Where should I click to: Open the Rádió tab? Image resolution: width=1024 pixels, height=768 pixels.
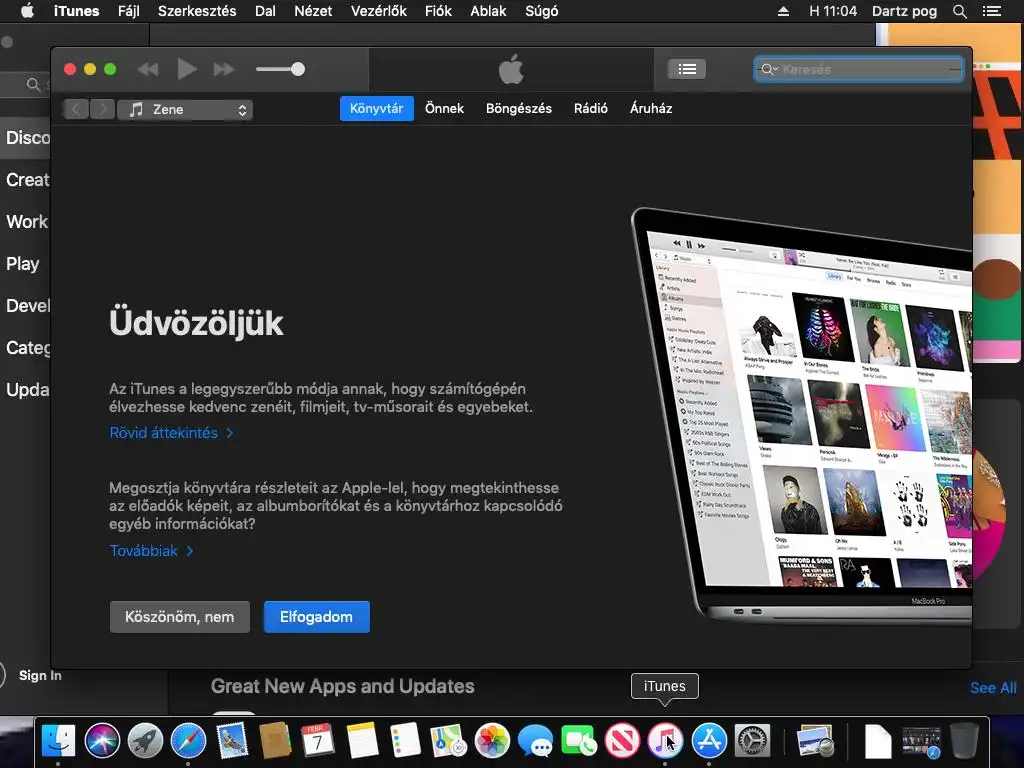pyautogui.click(x=590, y=108)
